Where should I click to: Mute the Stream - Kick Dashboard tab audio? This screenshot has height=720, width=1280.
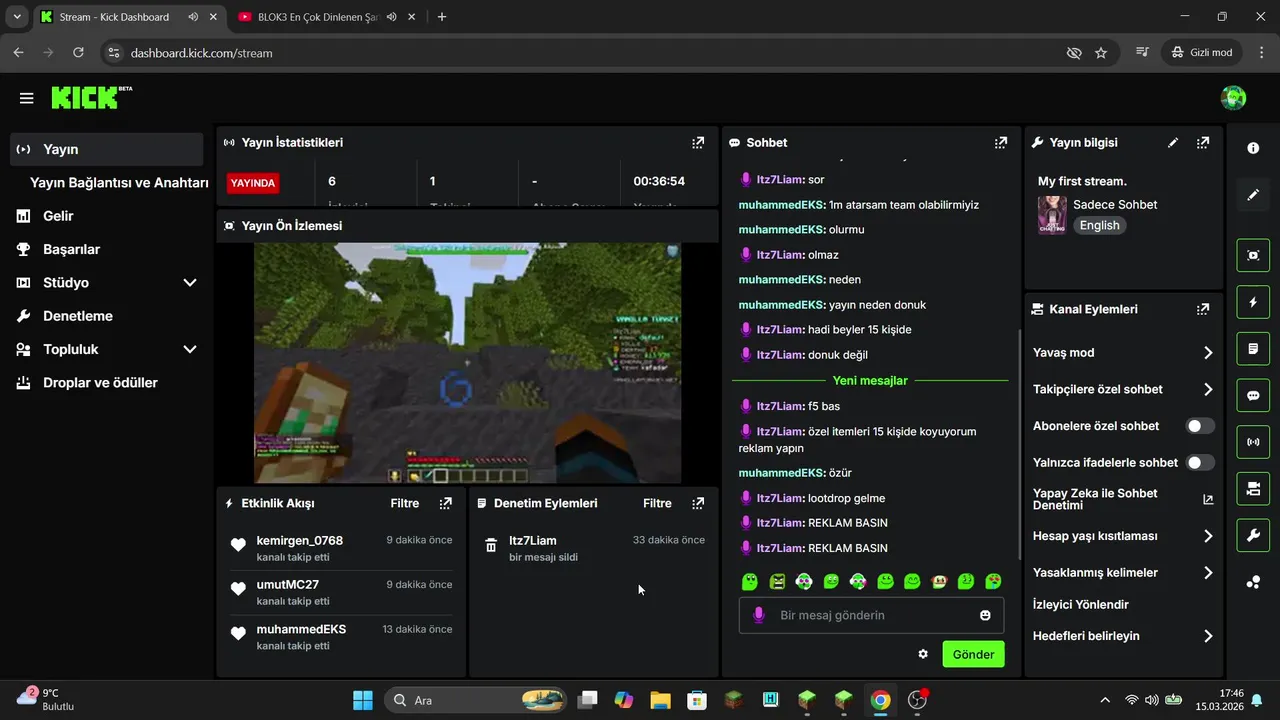click(193, 17)
